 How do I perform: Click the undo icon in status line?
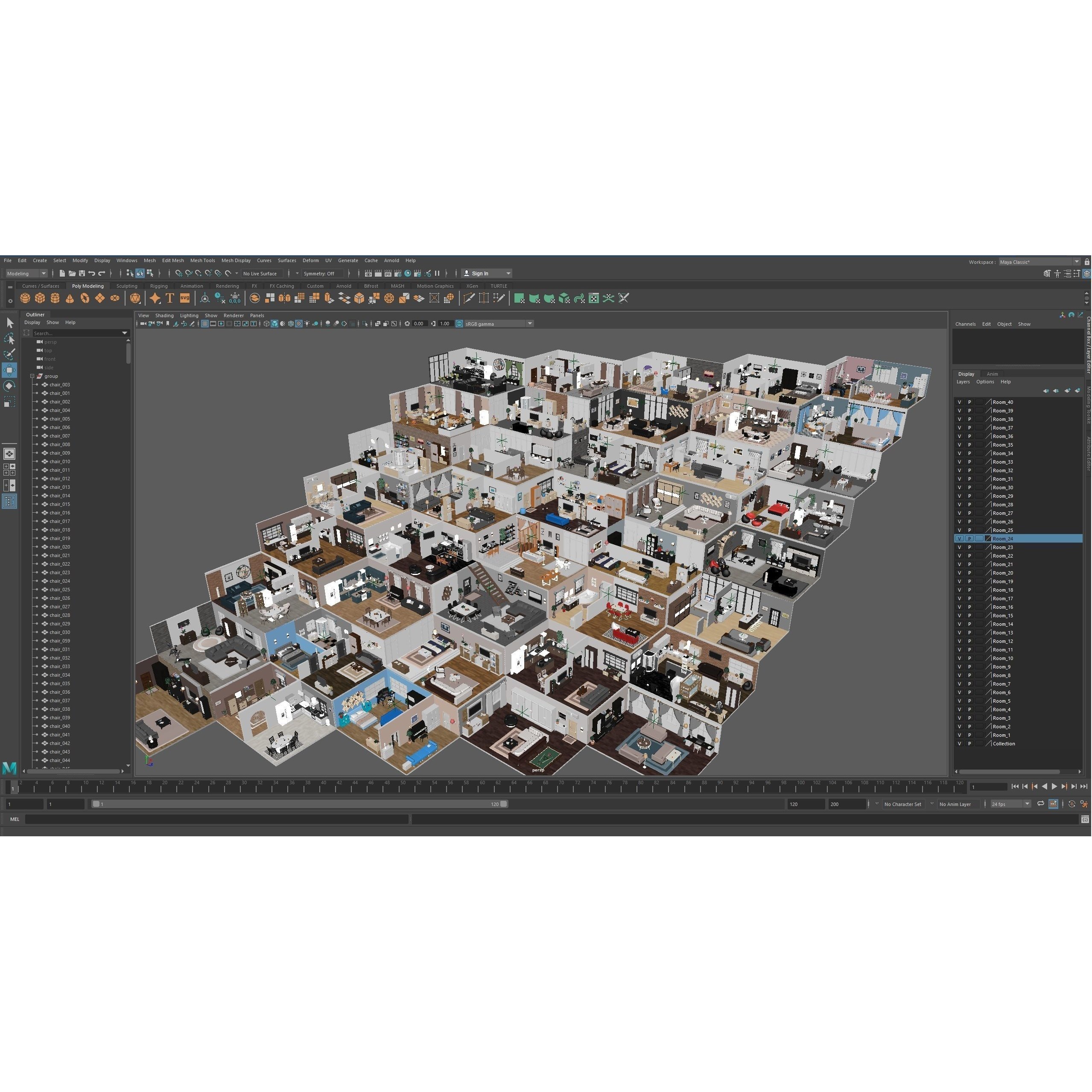91,274
